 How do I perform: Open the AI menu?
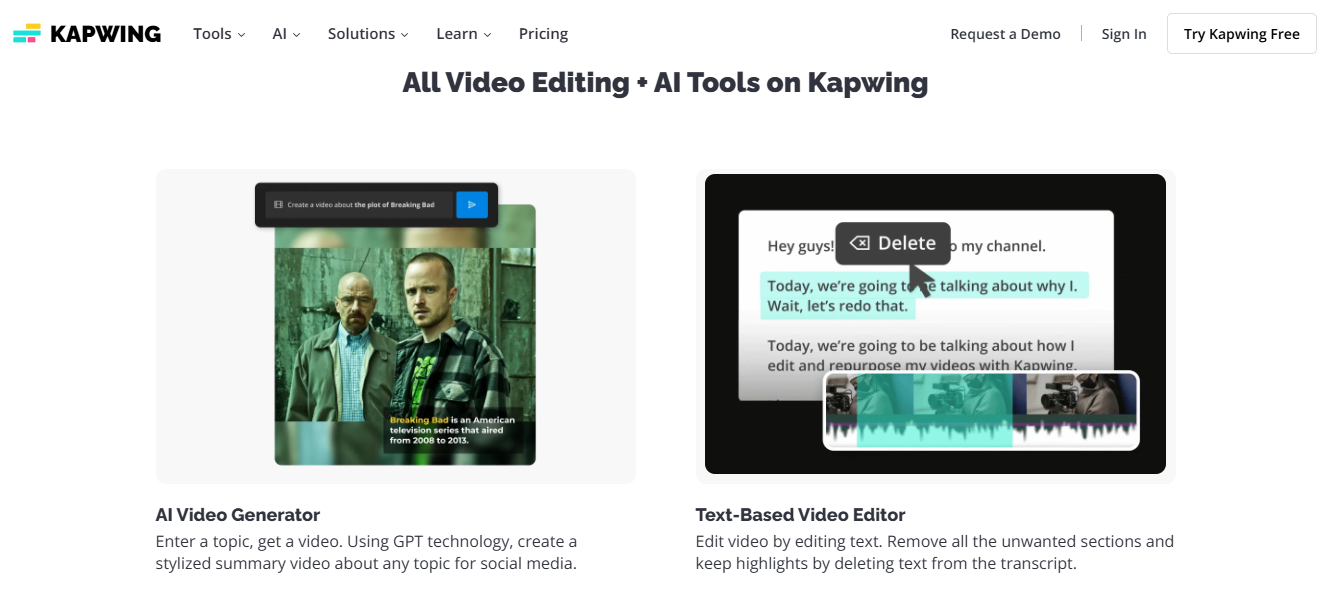(x=286, y=34)
